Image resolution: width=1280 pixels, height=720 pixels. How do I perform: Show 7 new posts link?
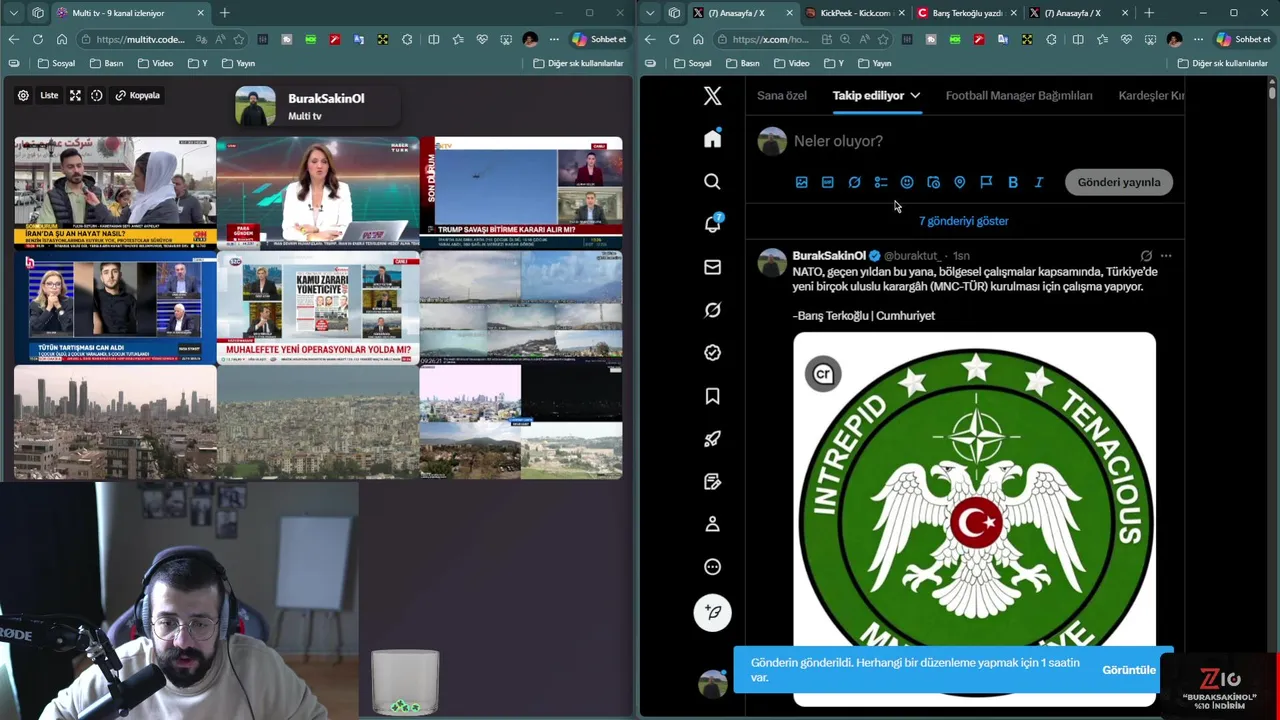pos(964,221)
